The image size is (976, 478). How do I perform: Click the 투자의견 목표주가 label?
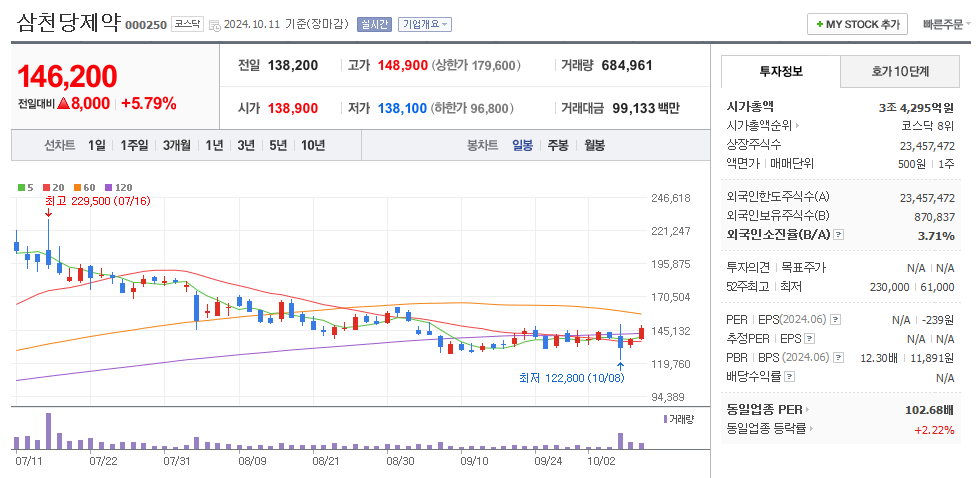pyautogui.click(x=776, y=268)
